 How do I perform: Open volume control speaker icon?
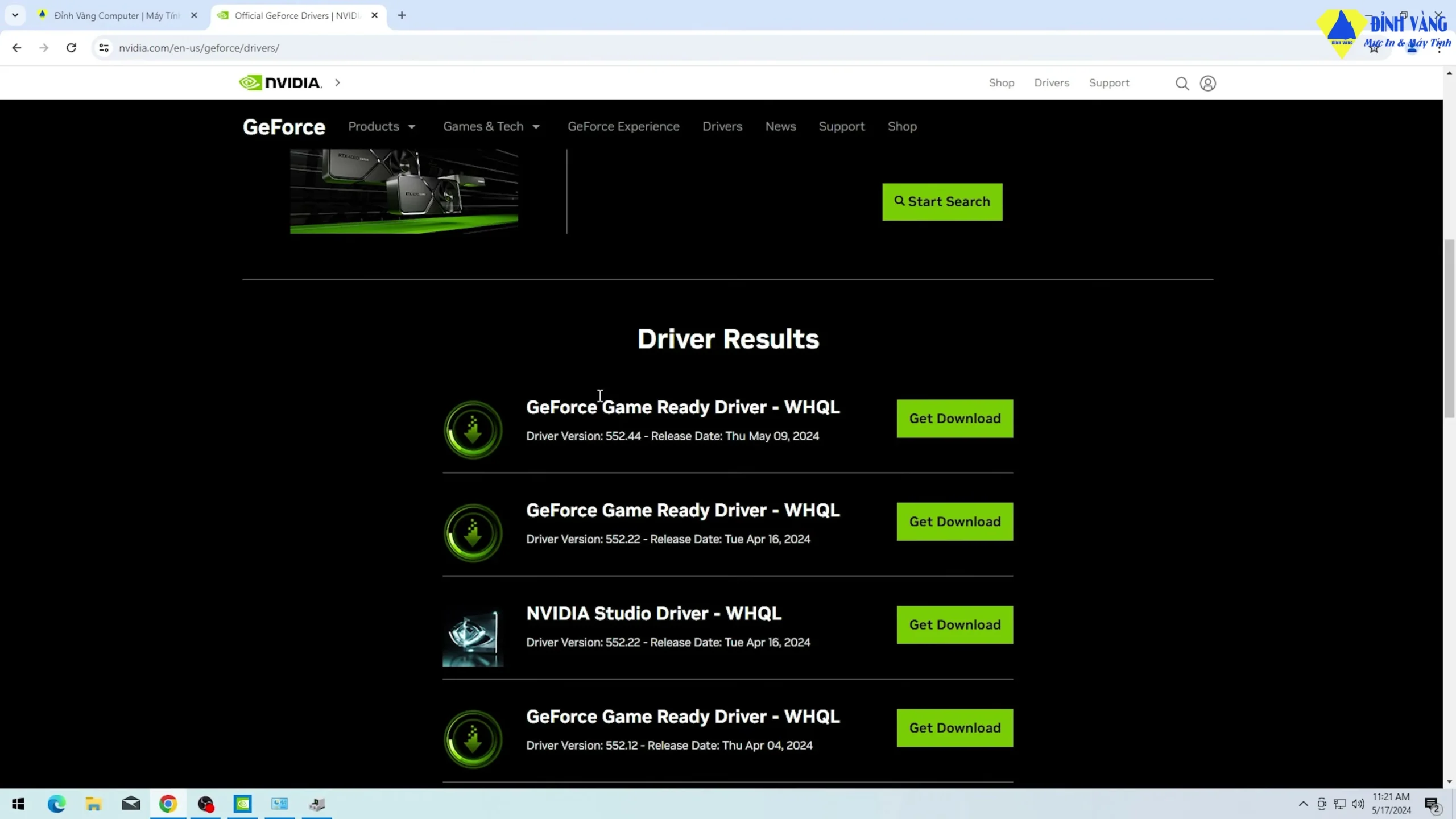[x=1358, y=804]
